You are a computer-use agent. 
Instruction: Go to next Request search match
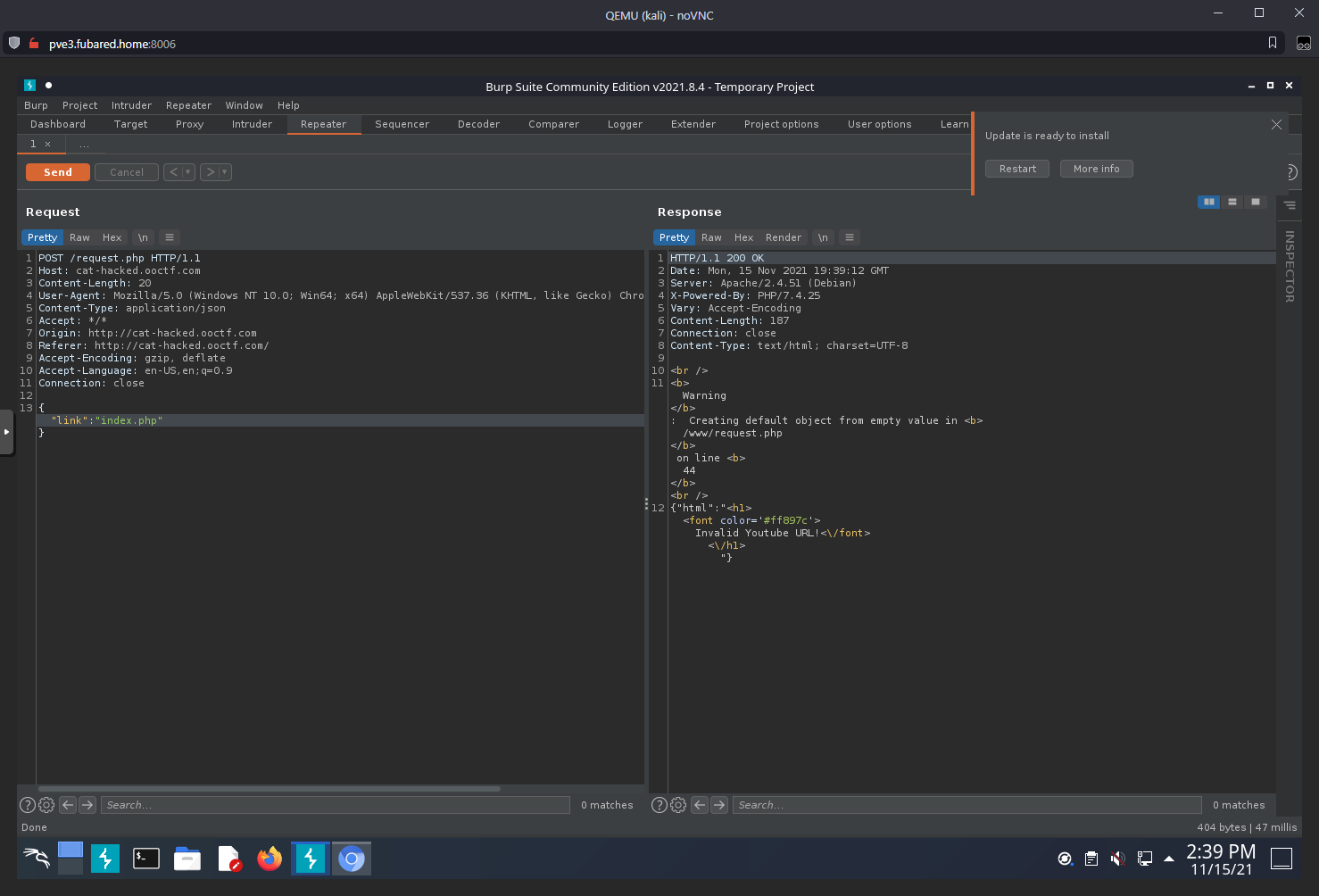click(x=87, y=805)
